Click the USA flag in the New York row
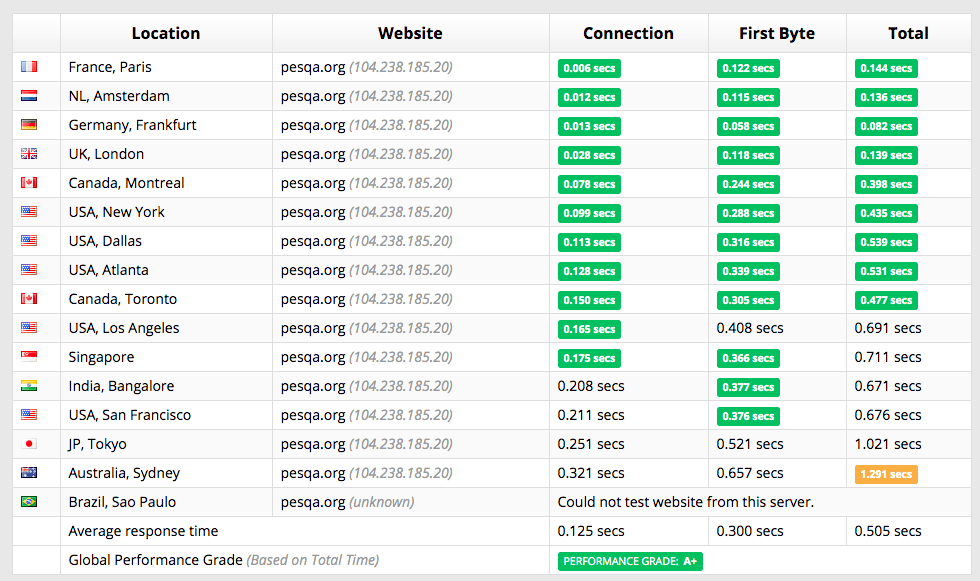 29,211
